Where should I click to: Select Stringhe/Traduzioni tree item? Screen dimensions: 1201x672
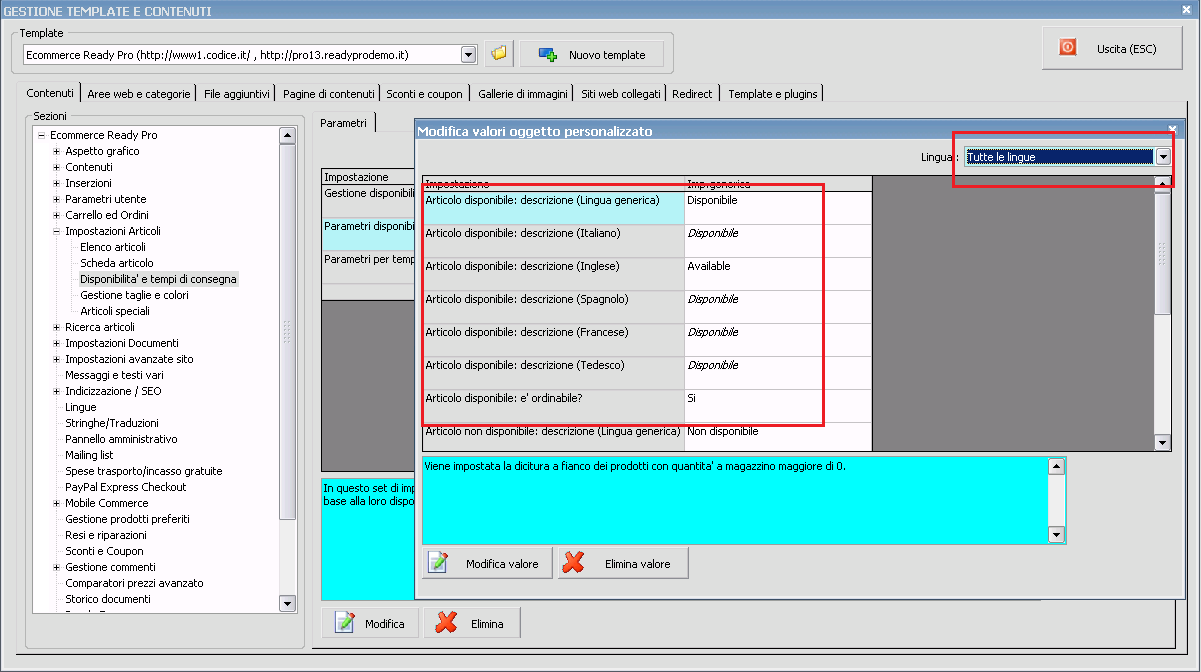[x=112, y=423]
